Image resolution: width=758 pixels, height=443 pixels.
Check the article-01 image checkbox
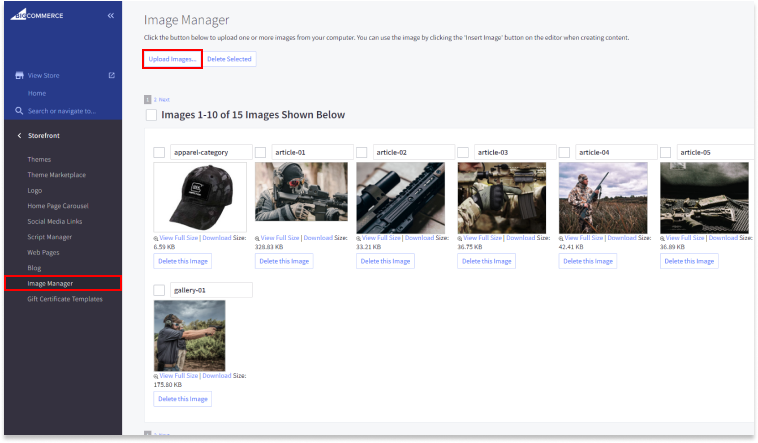coord(261,152)
